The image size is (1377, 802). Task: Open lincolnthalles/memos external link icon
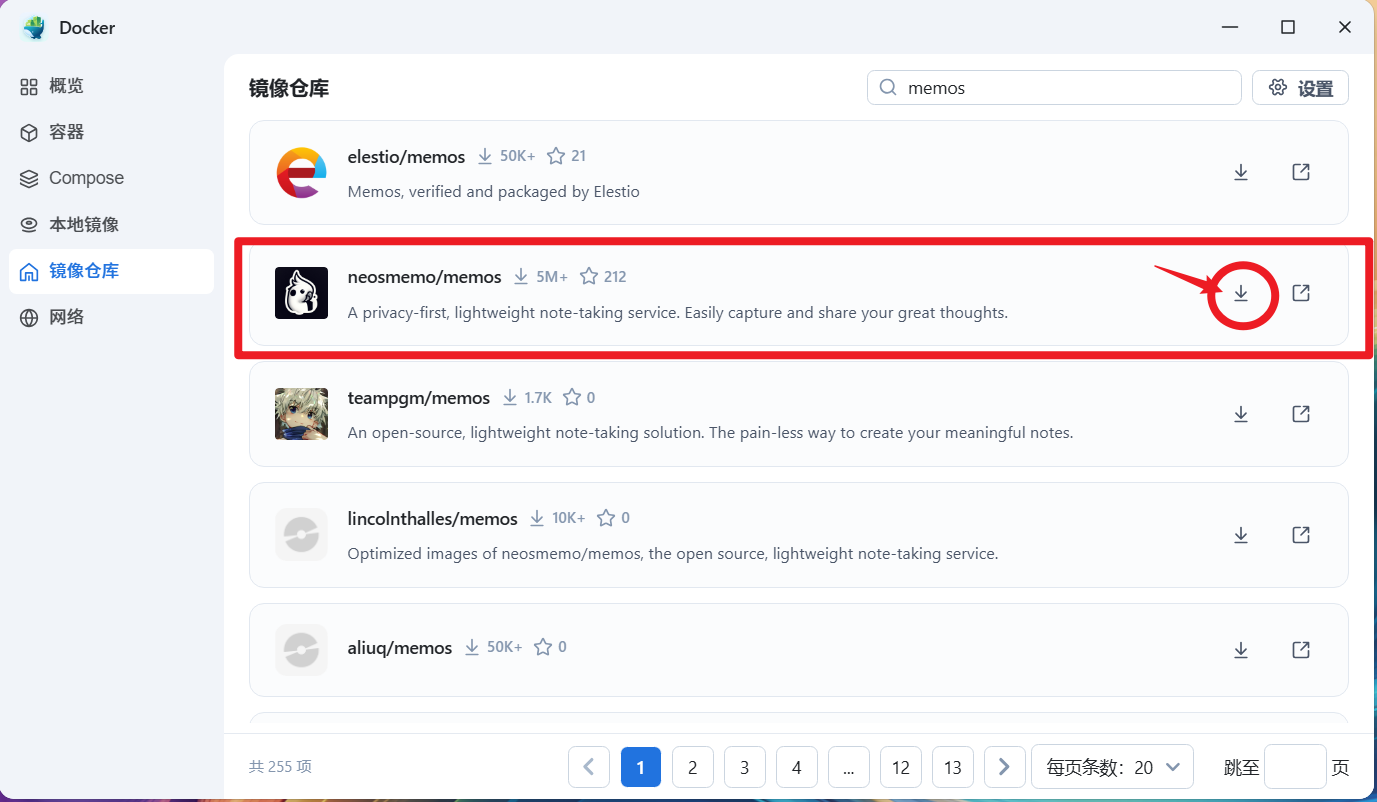[x=1301, y=535]
